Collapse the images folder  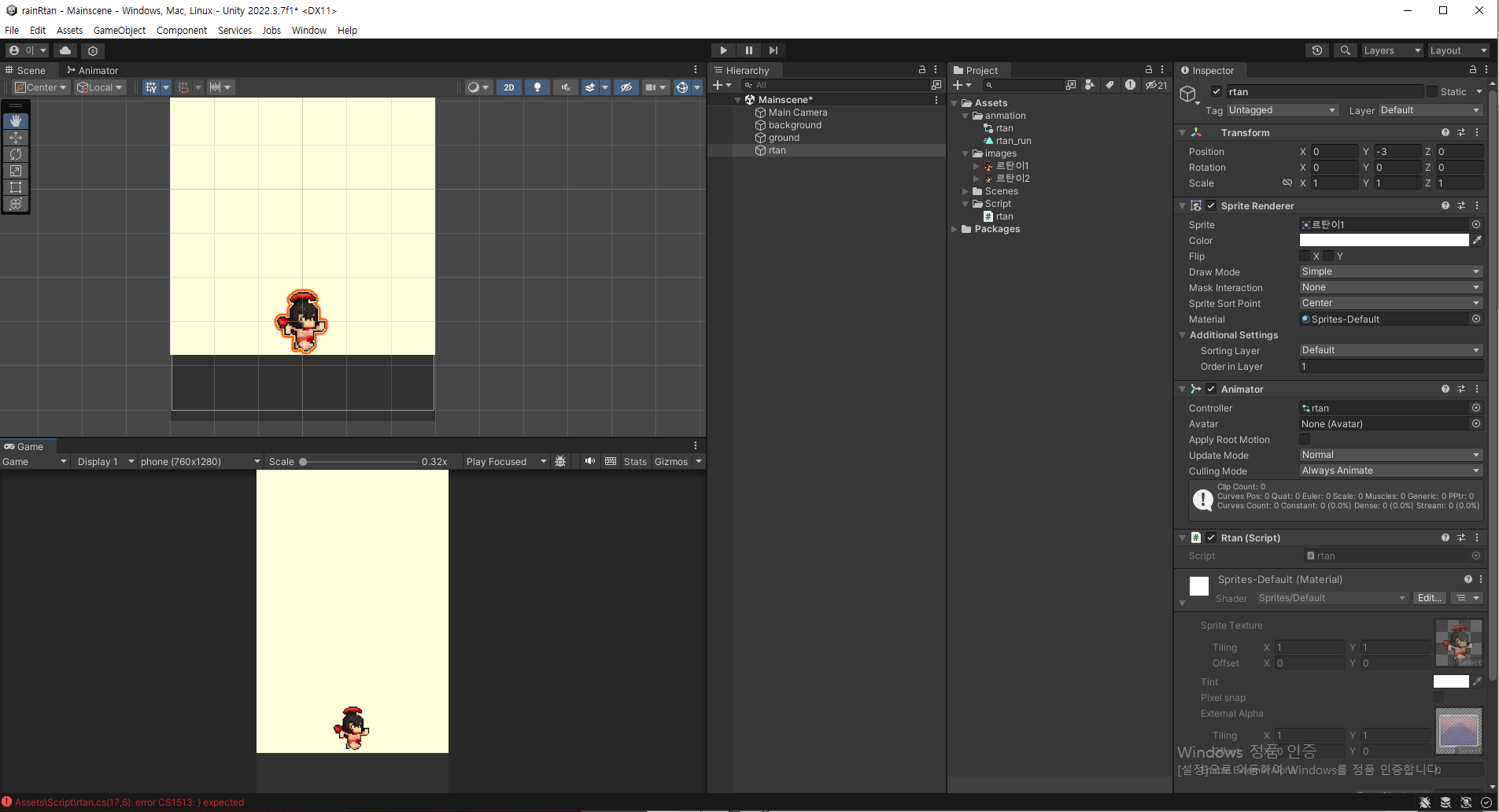(x=965, y=154)
